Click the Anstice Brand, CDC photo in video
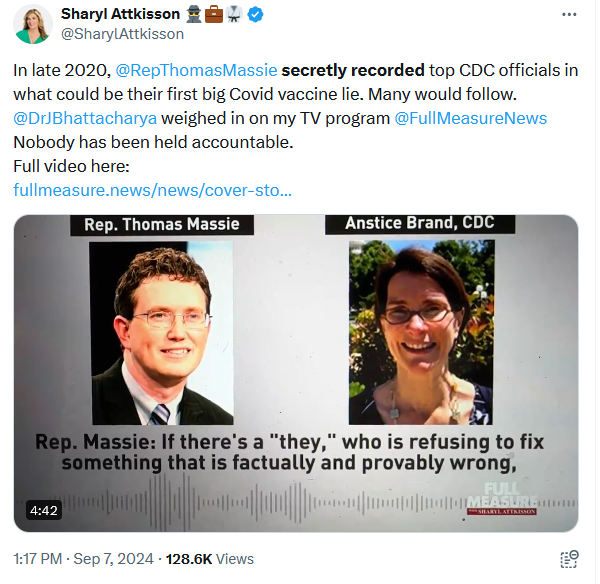This screenshot has width=600, height=584. tap(421, 332)
